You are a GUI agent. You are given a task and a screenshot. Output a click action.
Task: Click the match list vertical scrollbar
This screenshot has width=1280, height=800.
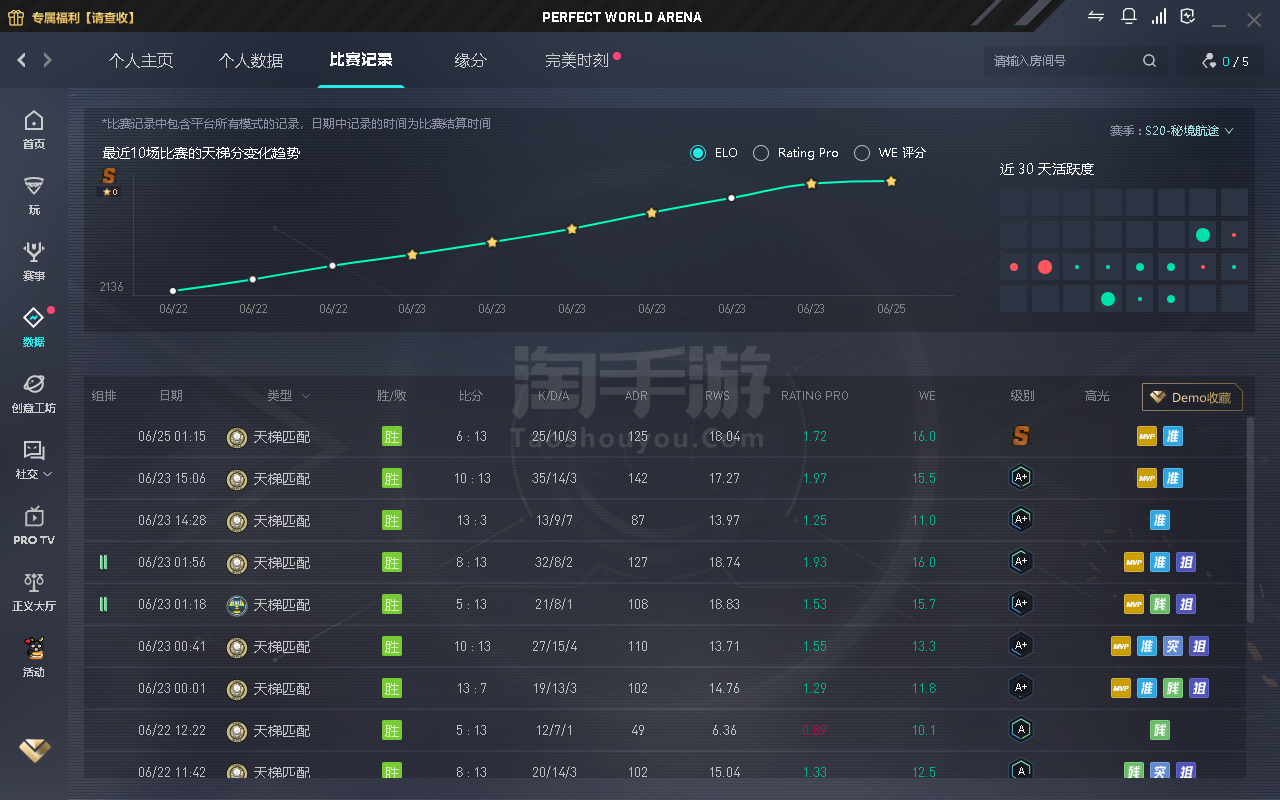[x=1250, y=520]
